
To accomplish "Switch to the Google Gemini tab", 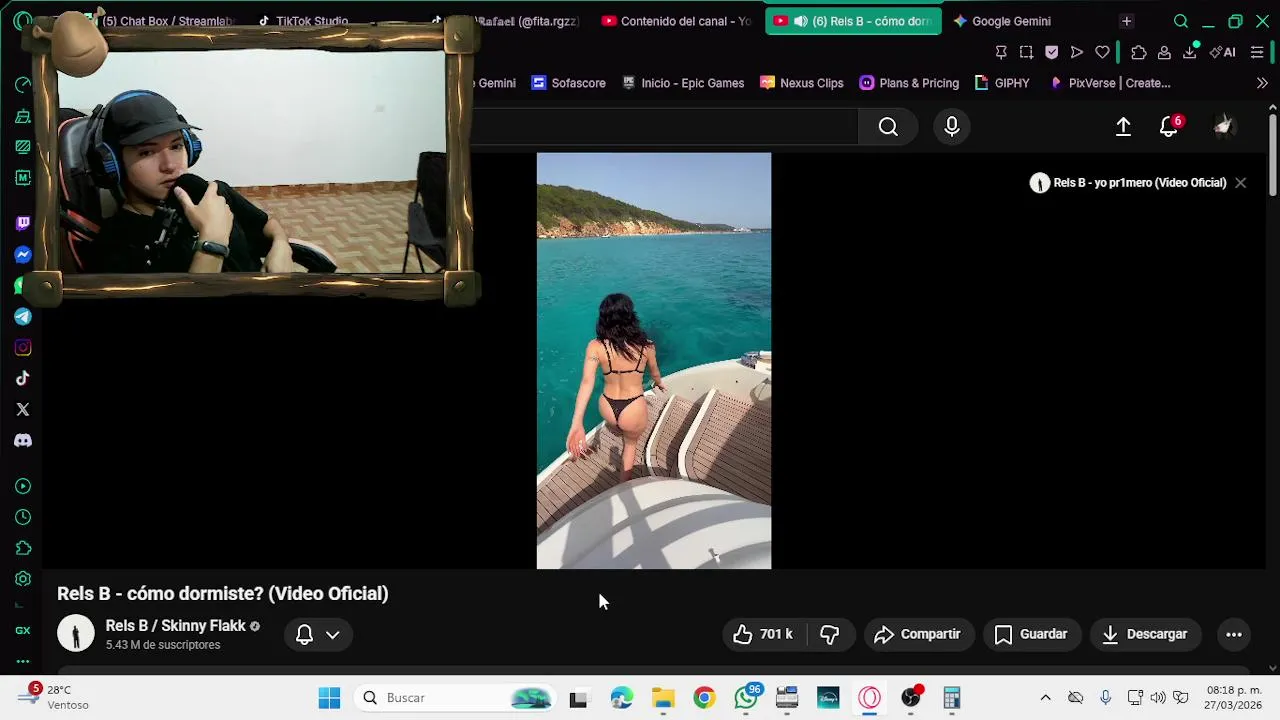I will tap(1002, 21).
